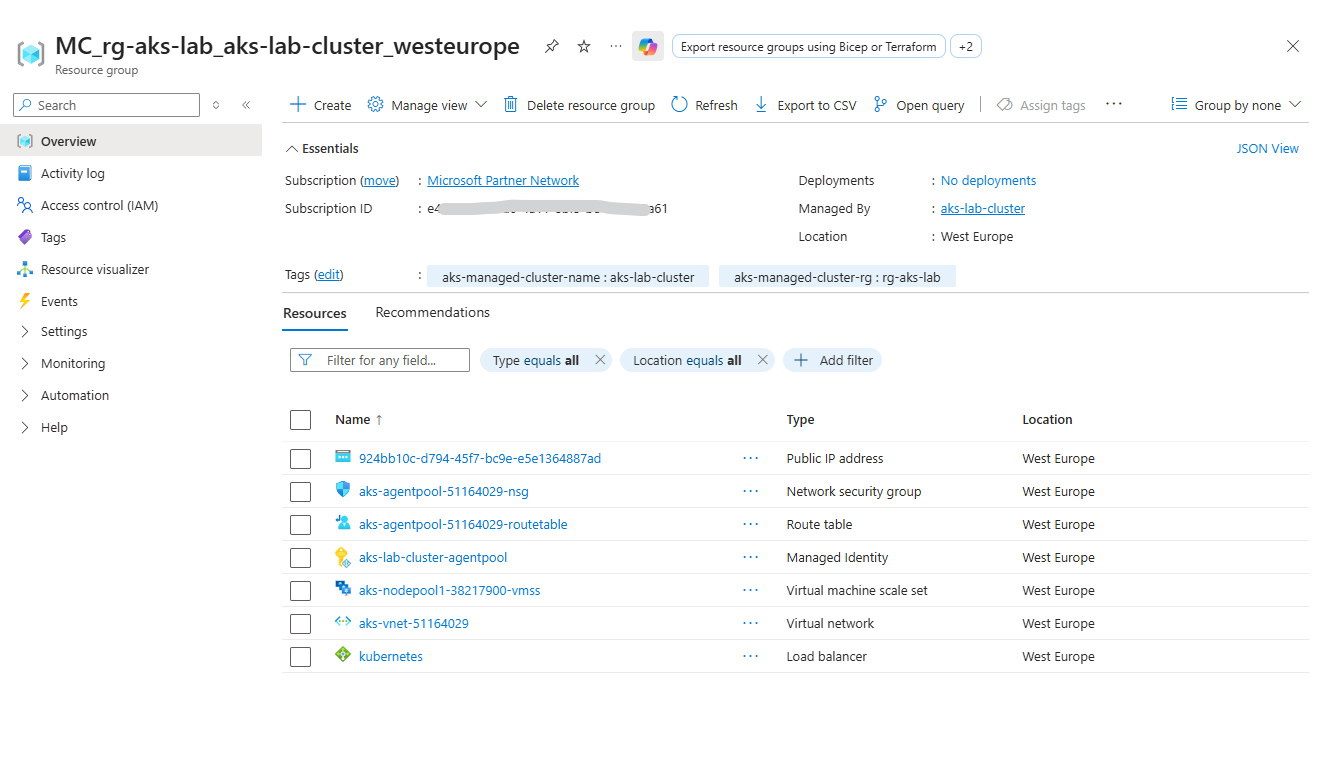Open Access control (IAM) menu item

99,205
